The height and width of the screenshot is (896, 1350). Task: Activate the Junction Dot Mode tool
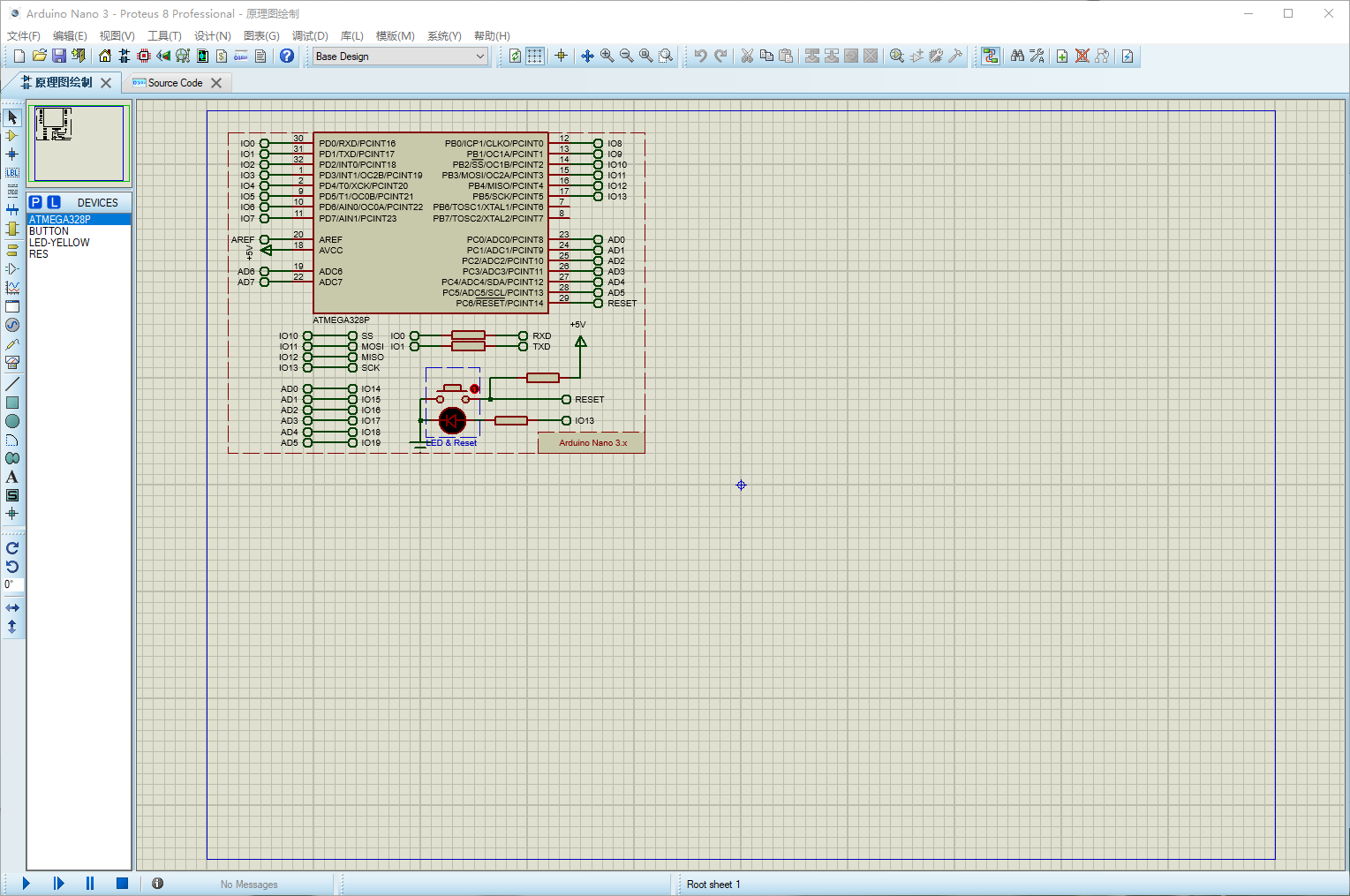[12, 154]
